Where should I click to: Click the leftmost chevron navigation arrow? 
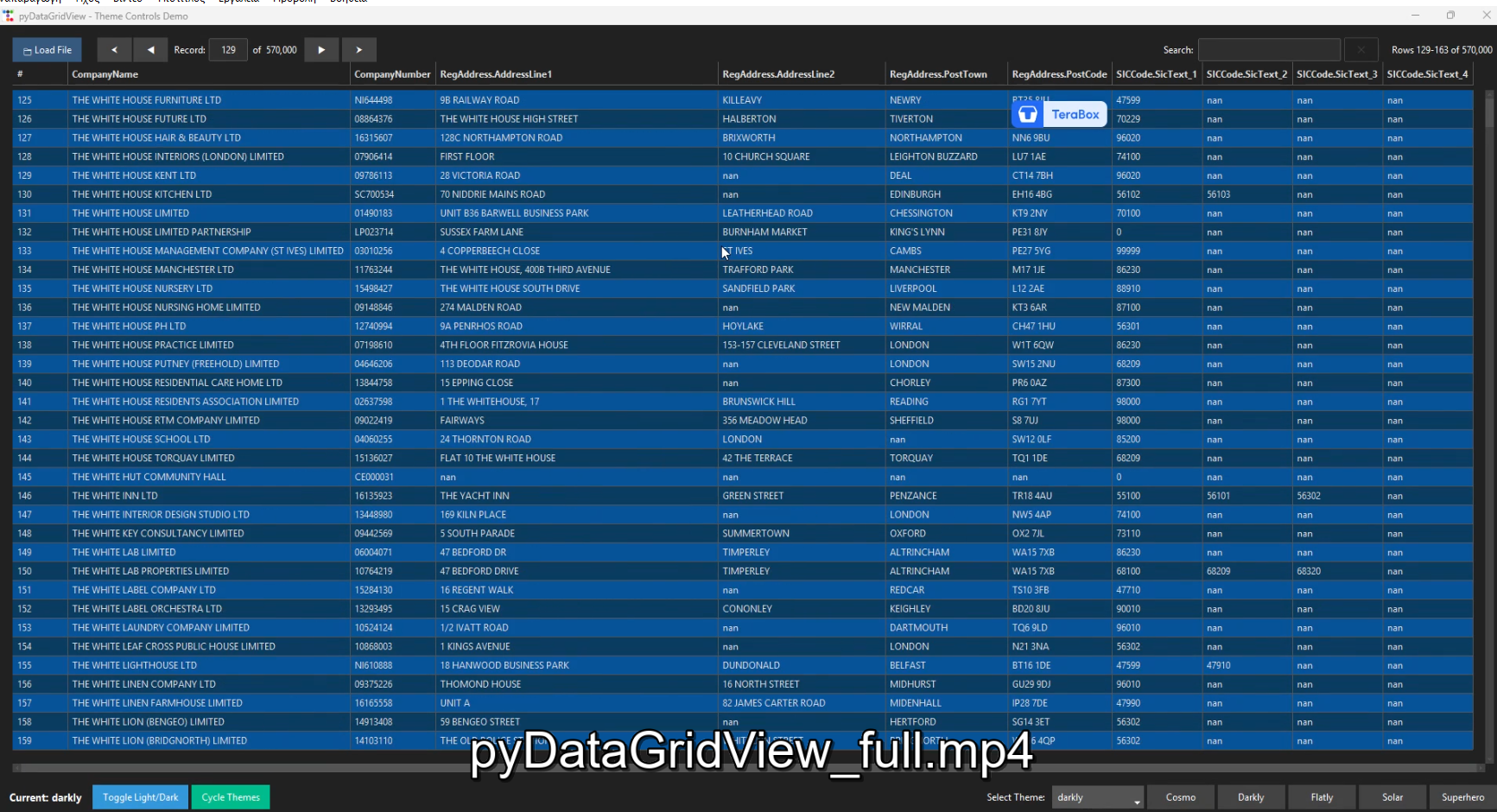pyautogui.click(x=114, y=49)
